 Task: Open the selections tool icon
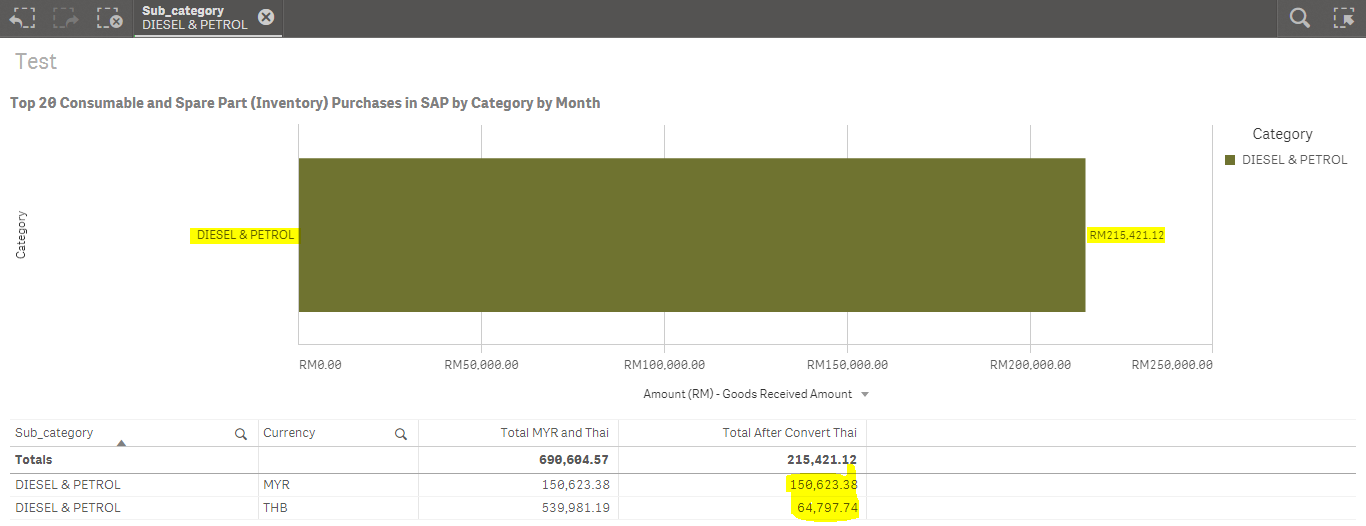[x=1343, y=17]
